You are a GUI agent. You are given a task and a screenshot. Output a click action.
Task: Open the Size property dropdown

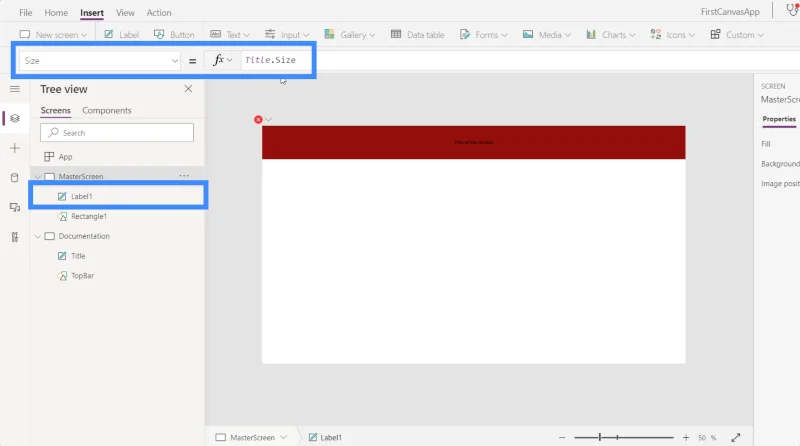point(99,61)
